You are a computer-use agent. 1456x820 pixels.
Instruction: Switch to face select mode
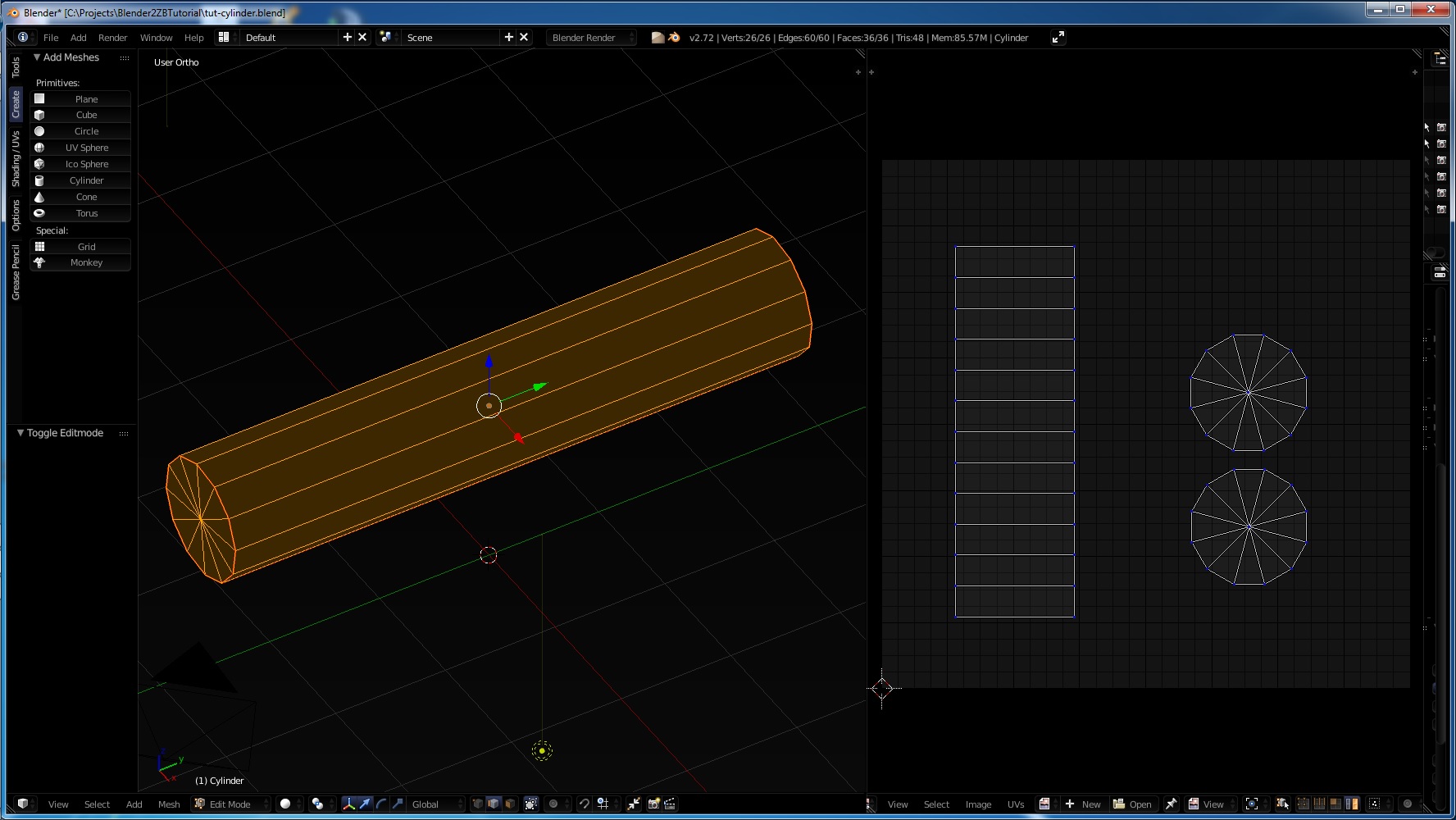(510, 804)
